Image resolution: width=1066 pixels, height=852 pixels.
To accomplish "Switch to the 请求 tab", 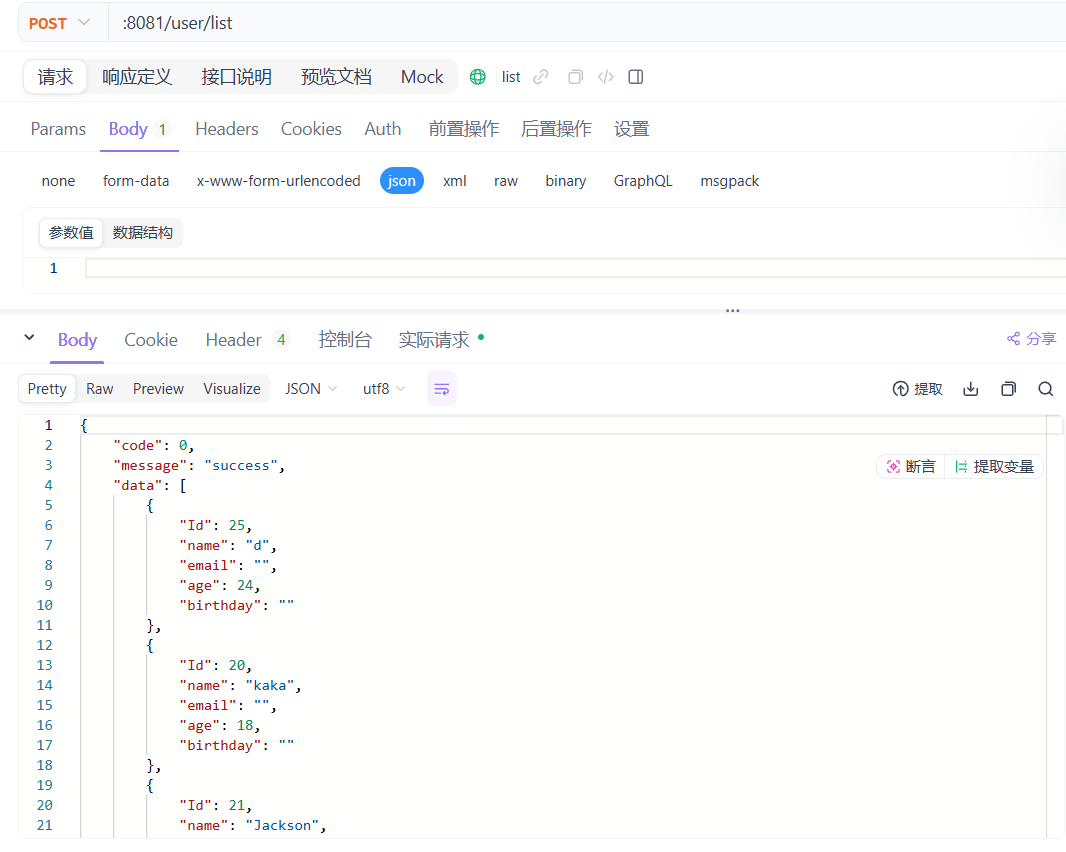I will click(x=55, y=77).
